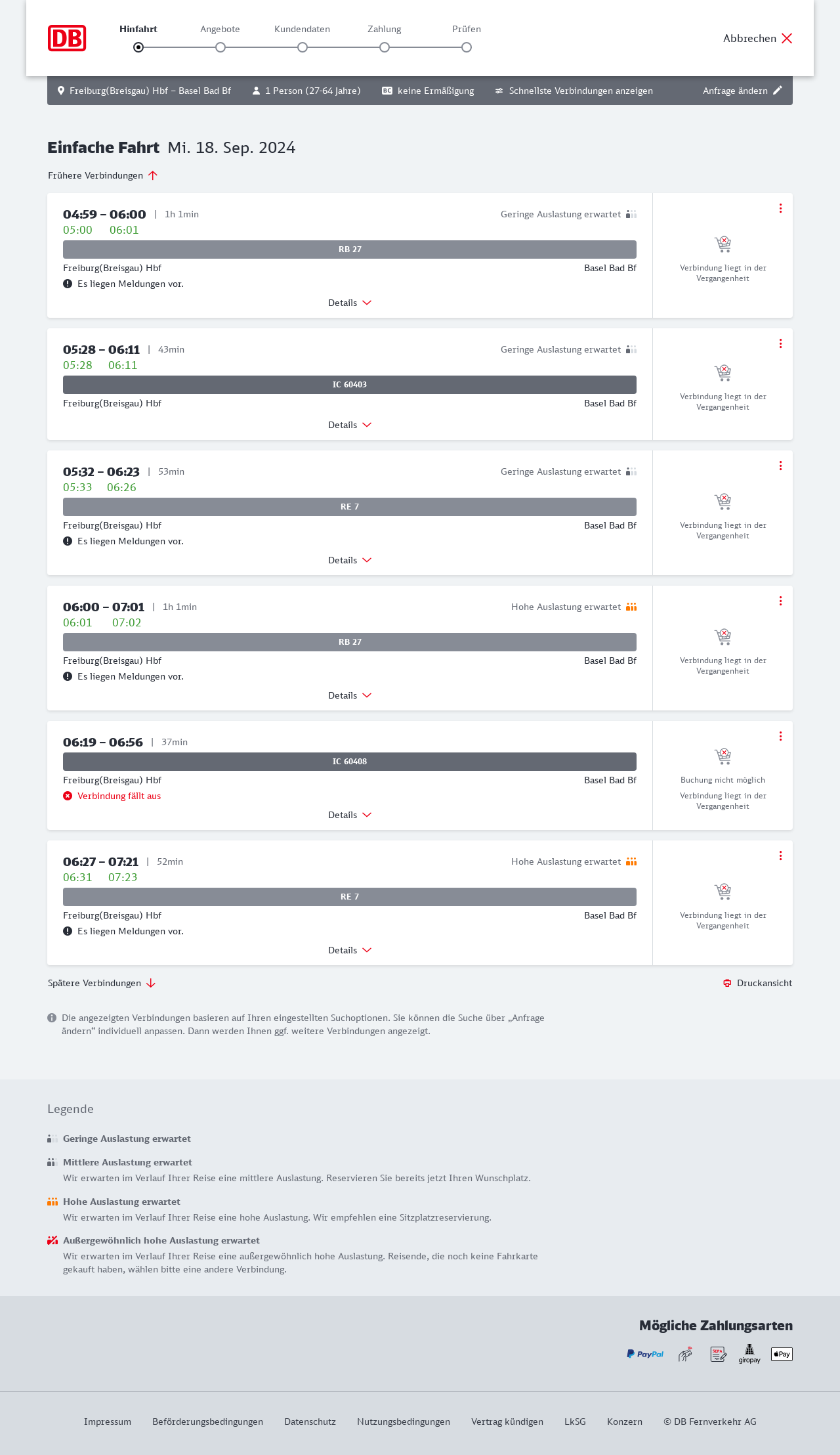The width and height of the screenshot is (840, 1455).
Task: Click the unavailable cart icon for 05:32 connection
Action: [723, 502]
